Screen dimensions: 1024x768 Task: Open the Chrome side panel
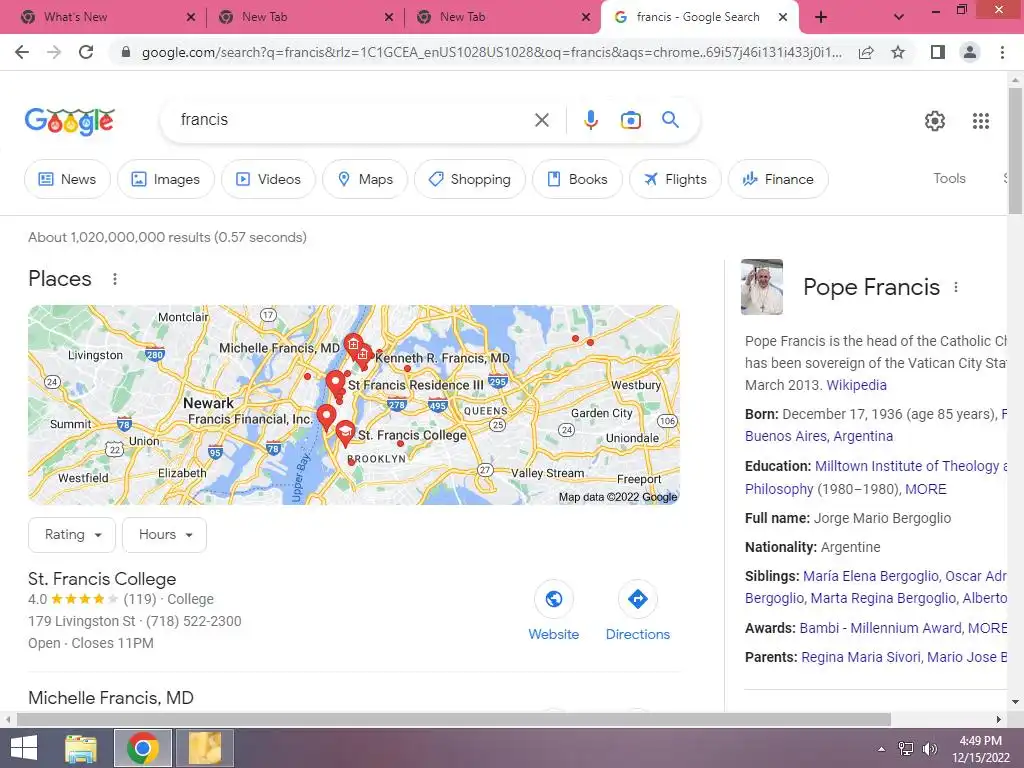pos(938,52)
